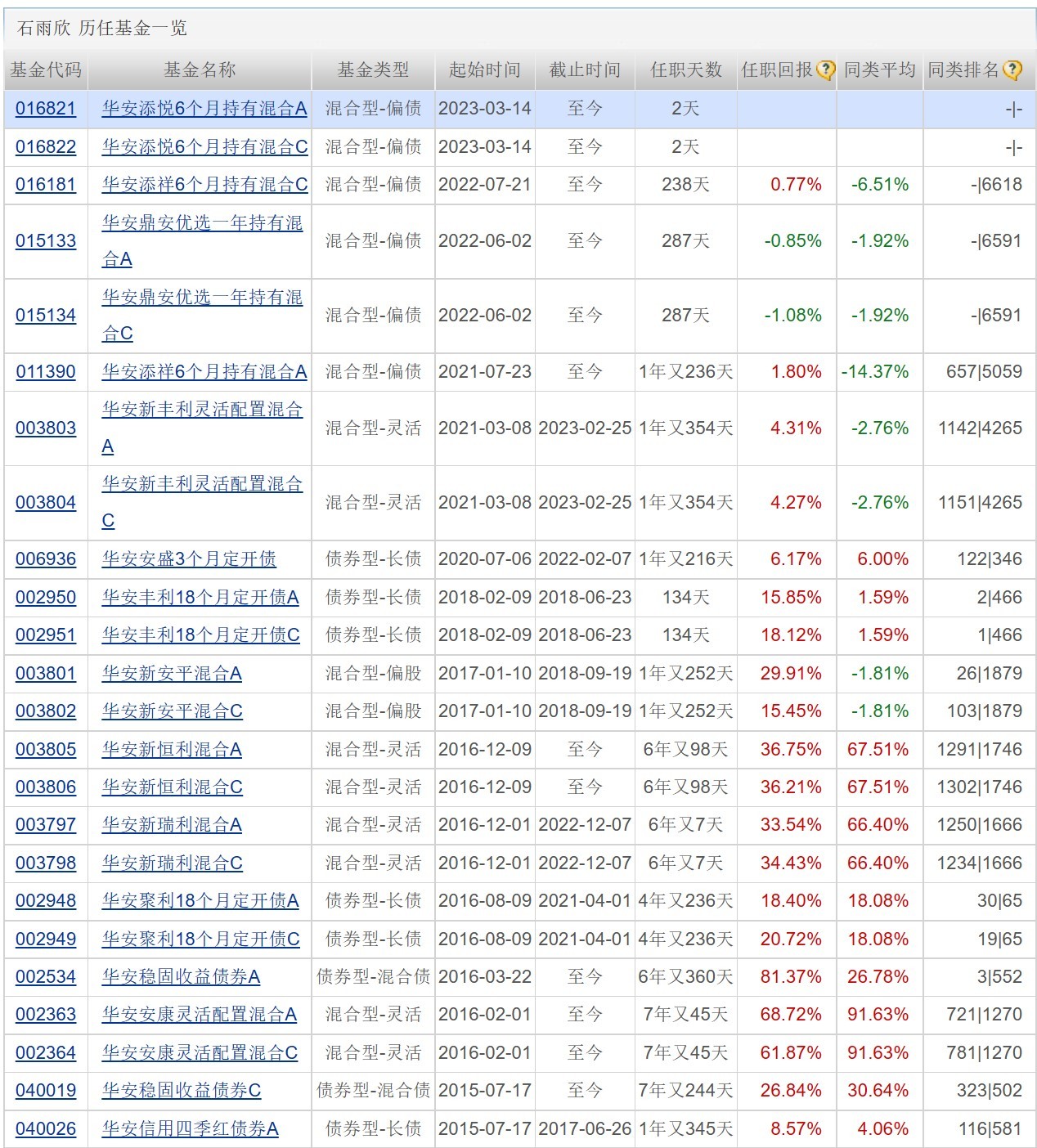Open 华安新恒利混合C fund page
This screenshot has width=1037, height=1148.
[173, 787]
